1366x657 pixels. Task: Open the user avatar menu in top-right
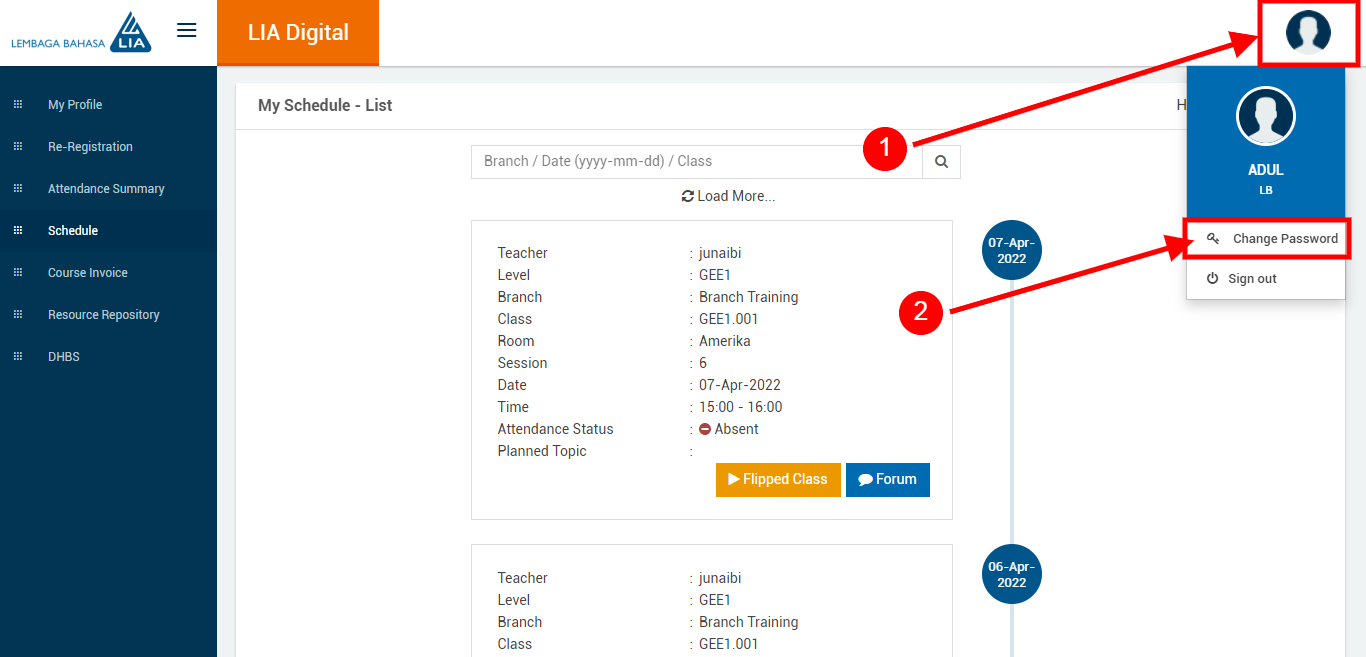pyautogui.click(x=1308, y=32)
